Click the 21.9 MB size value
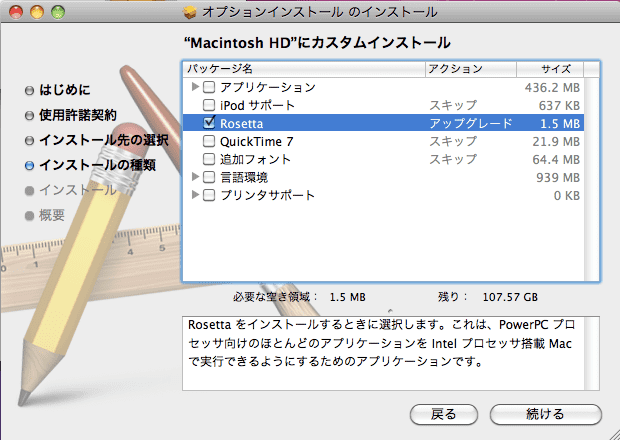This screenshot has width=620, height=440. [x=556, y=142]
